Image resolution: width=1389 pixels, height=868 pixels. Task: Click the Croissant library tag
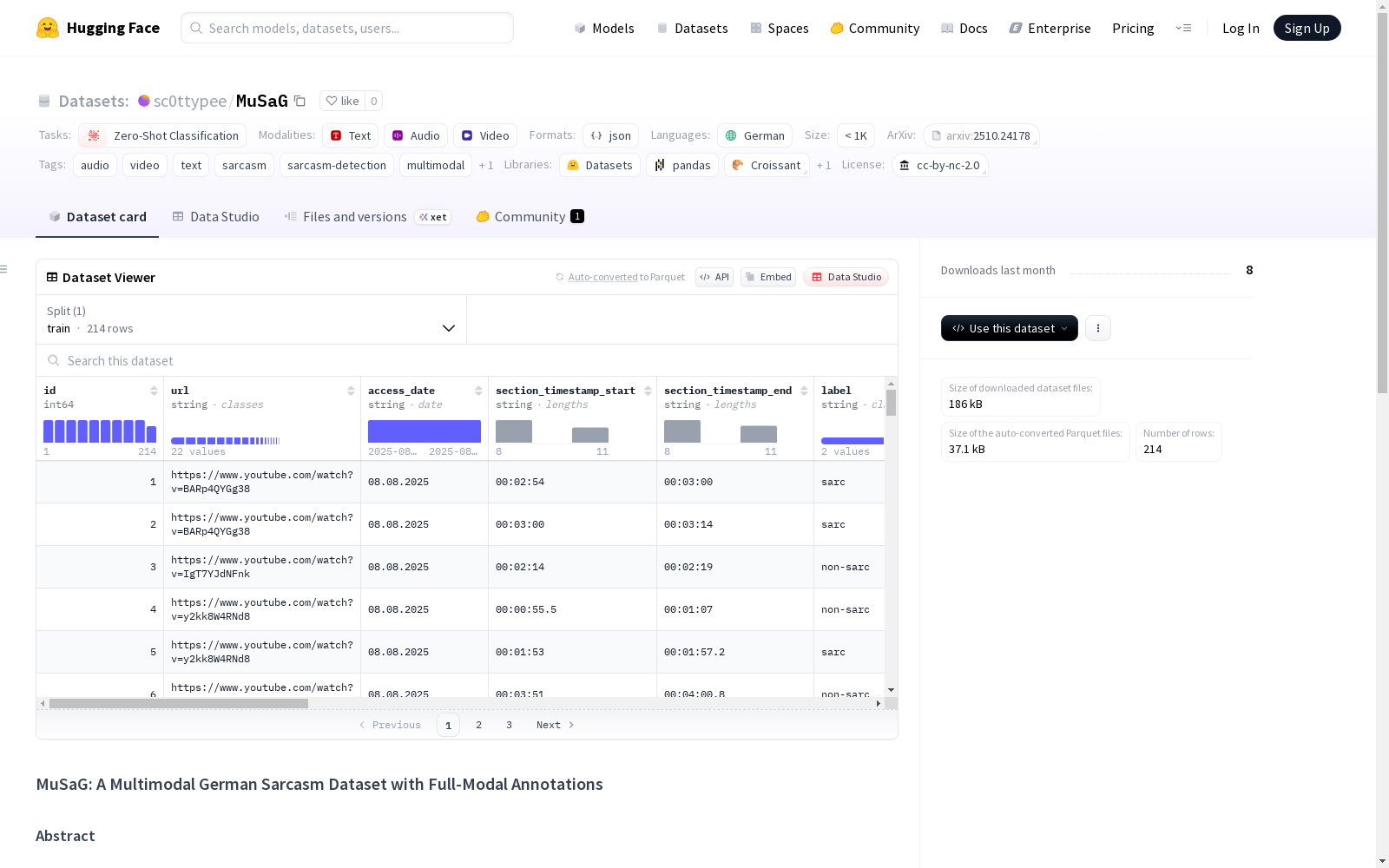pyautogui.click(x=767, y=165)
